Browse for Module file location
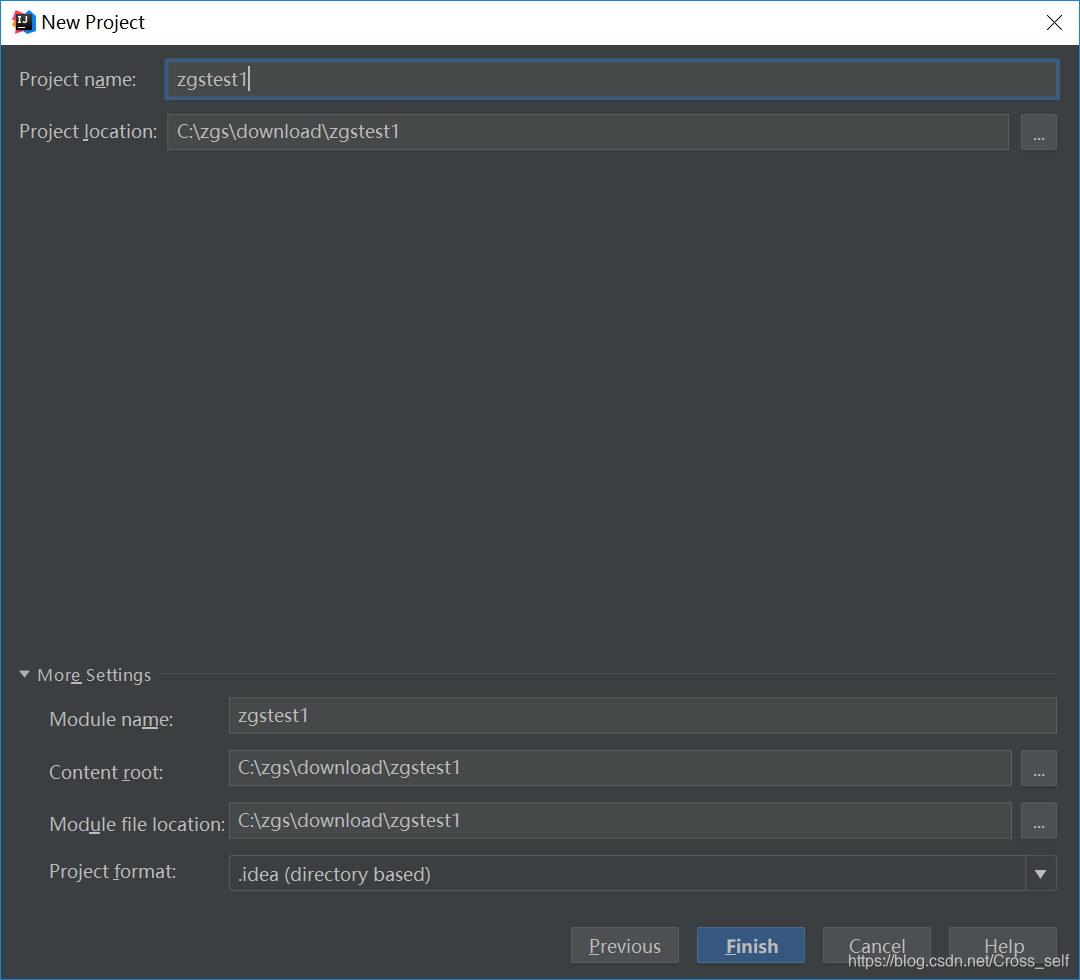Image resolution: width=1080 pixels, height=980 pixels. 1039,820
